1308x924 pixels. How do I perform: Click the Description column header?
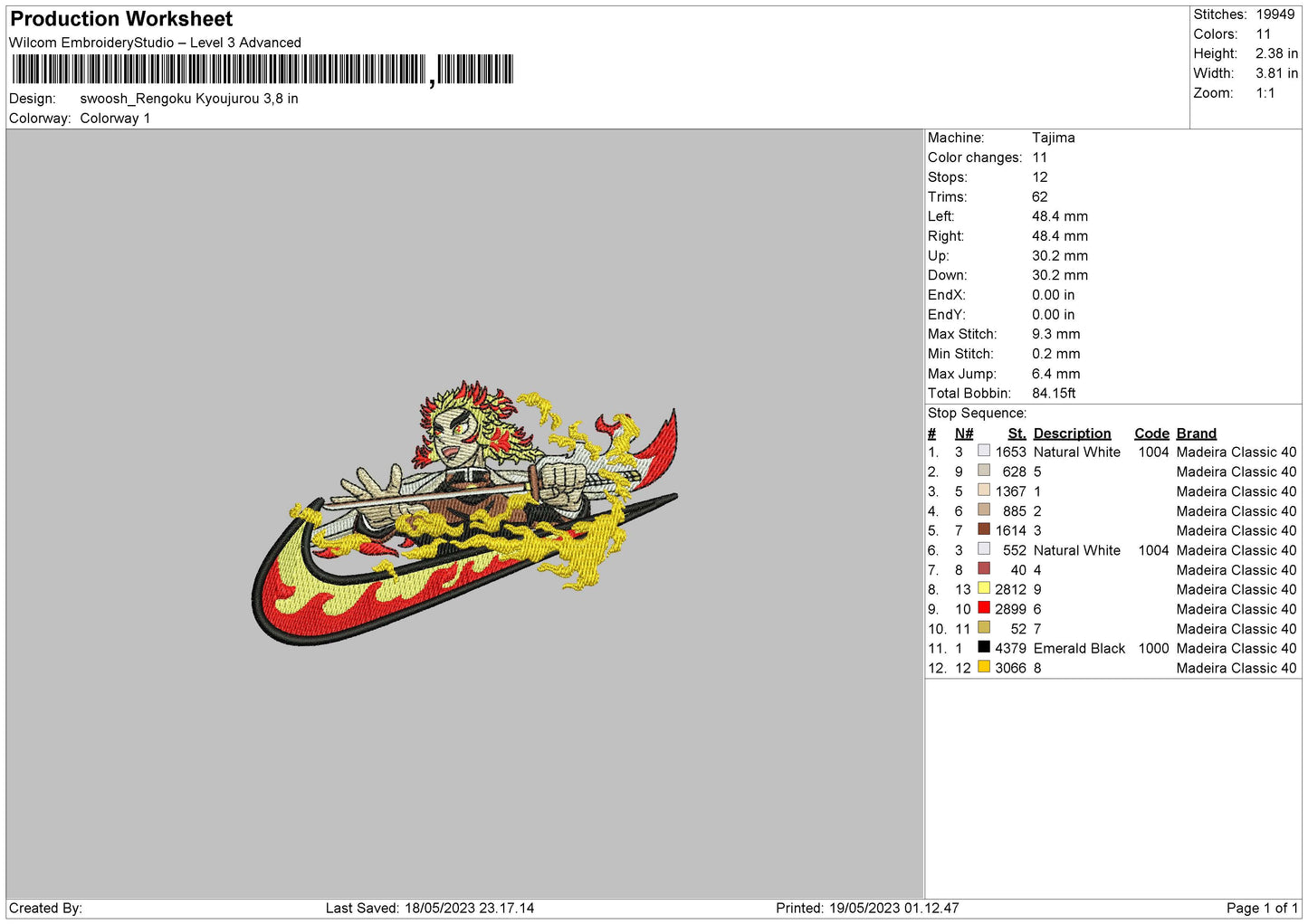(x=1072, y=433)
